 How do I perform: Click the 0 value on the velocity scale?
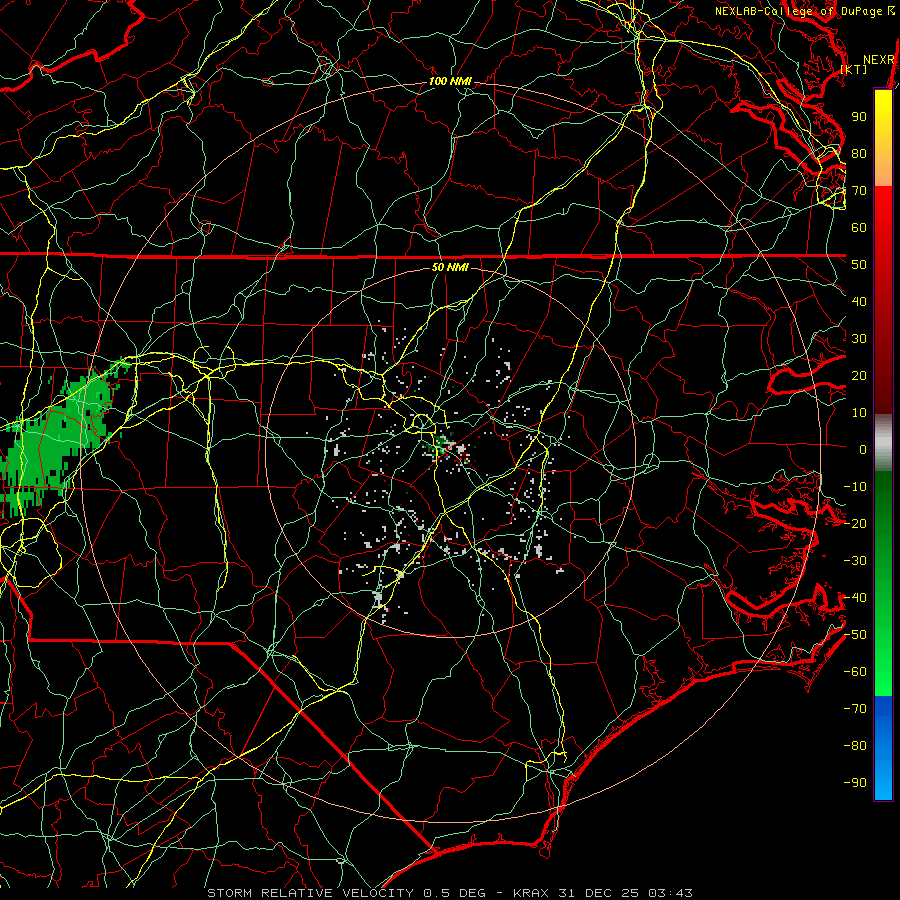click(863, 450)
